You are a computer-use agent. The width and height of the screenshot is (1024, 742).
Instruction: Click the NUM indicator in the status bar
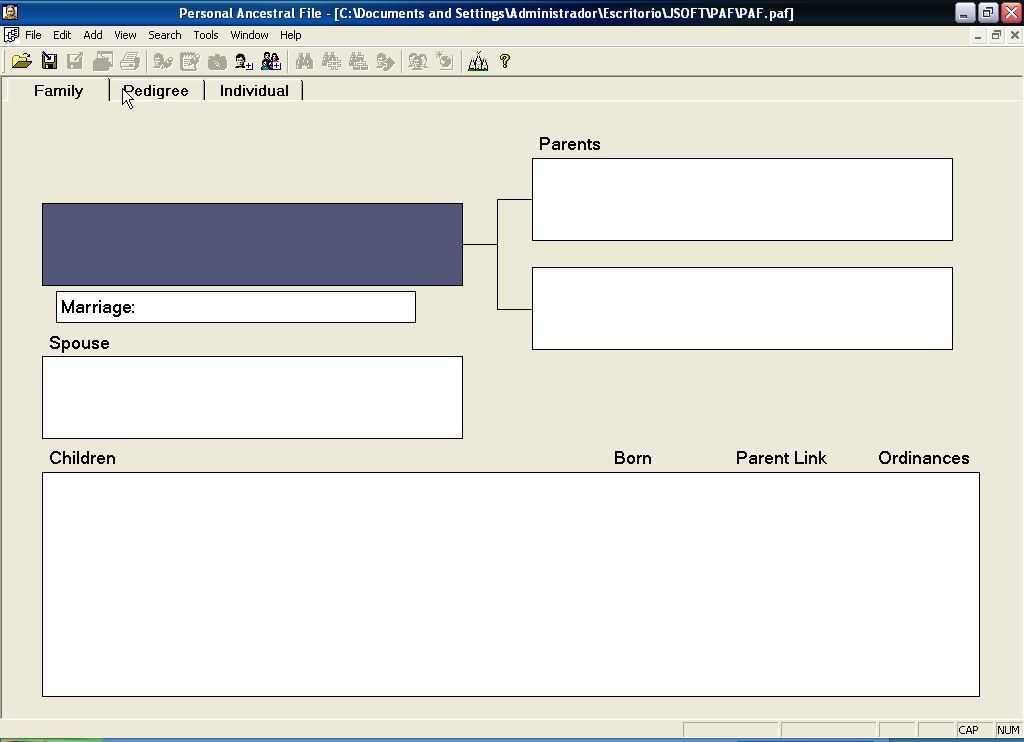pos(1006,730)
